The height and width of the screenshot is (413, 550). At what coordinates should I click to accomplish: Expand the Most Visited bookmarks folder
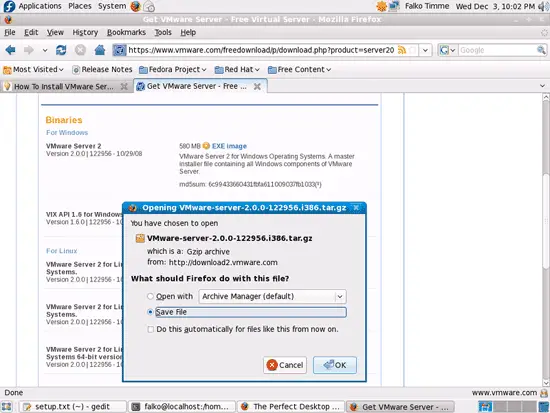coord(34,69)
